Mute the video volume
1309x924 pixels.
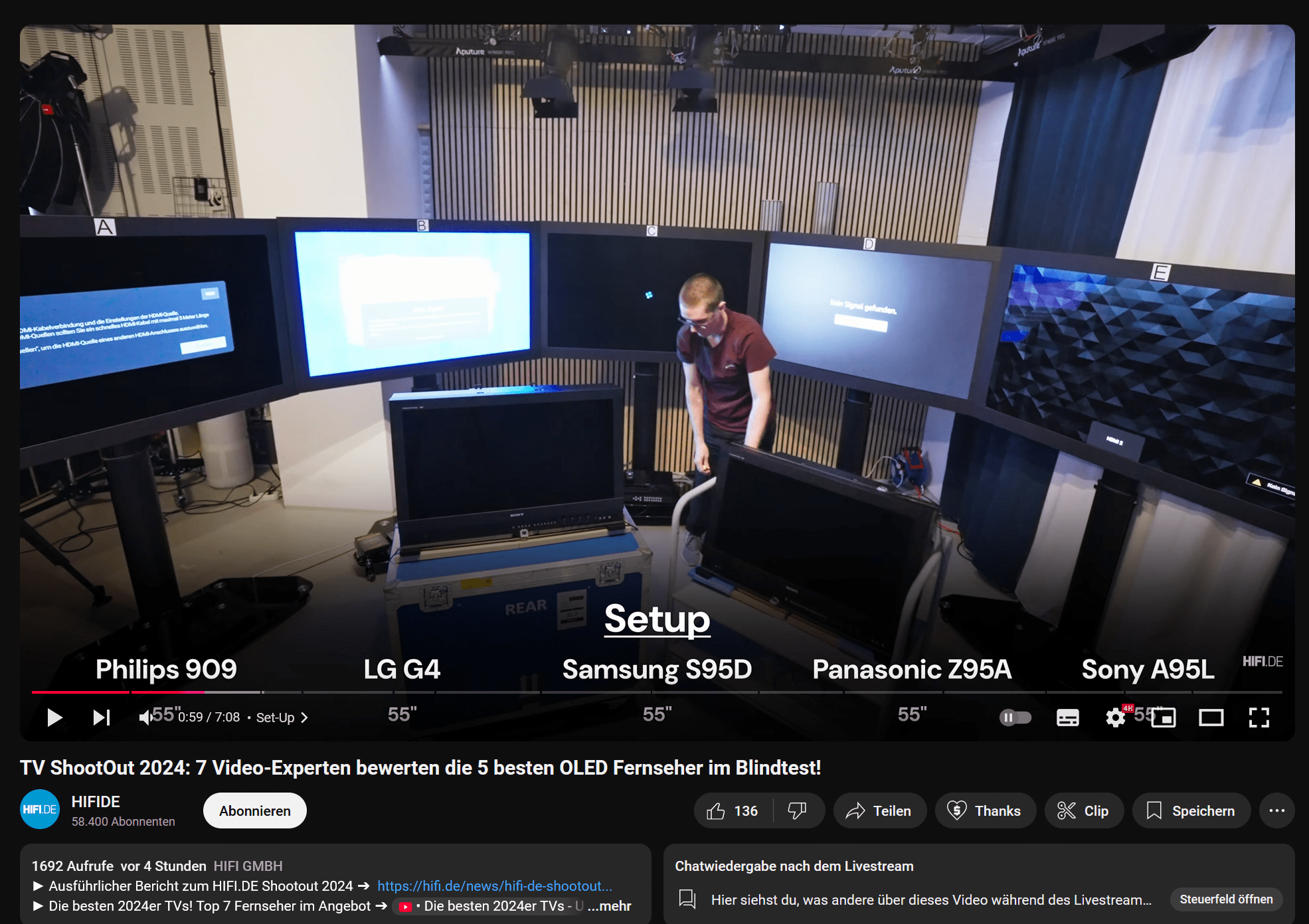tap(145, 718)
